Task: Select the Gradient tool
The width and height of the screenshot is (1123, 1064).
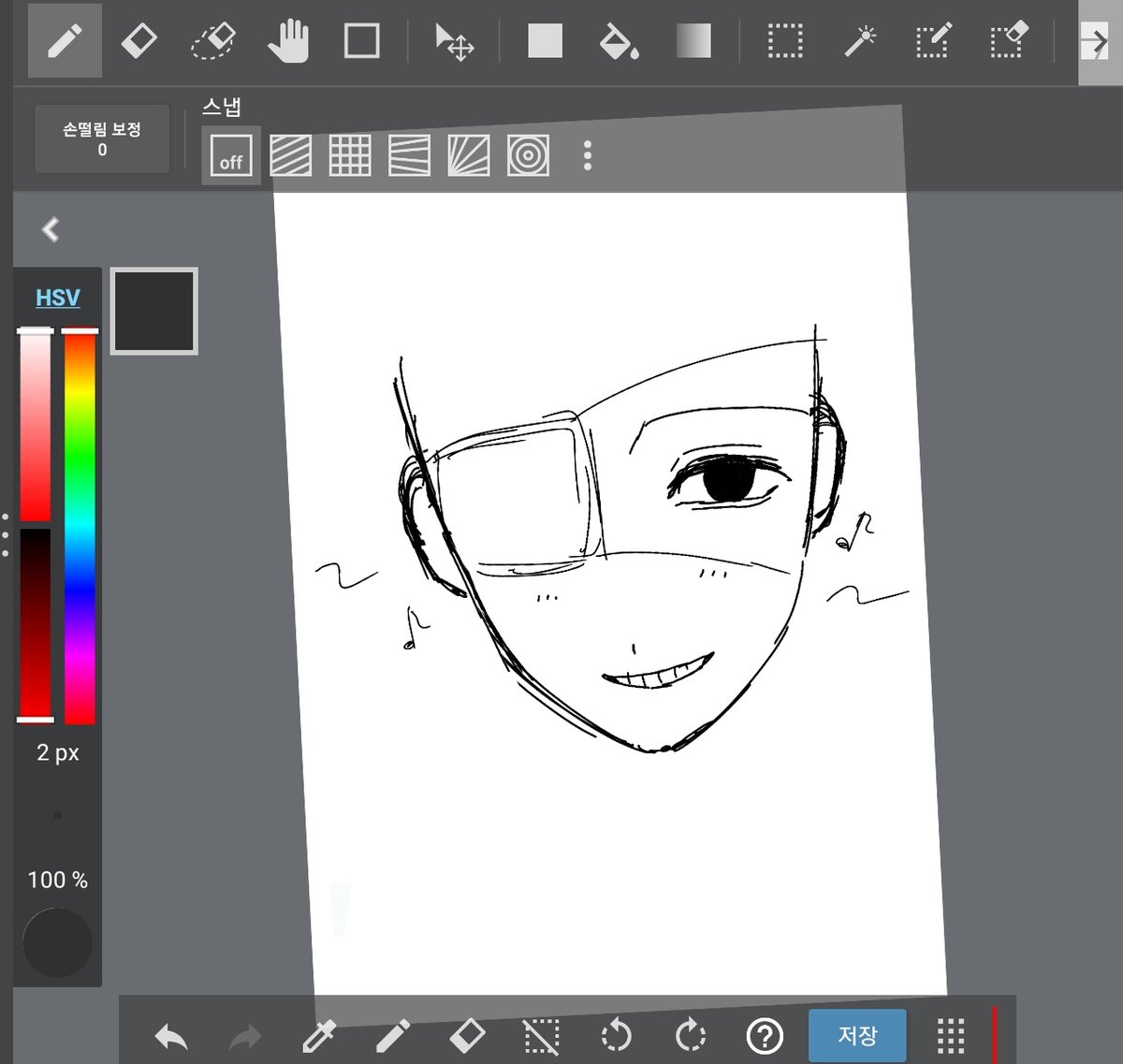Action: (693, 41)
